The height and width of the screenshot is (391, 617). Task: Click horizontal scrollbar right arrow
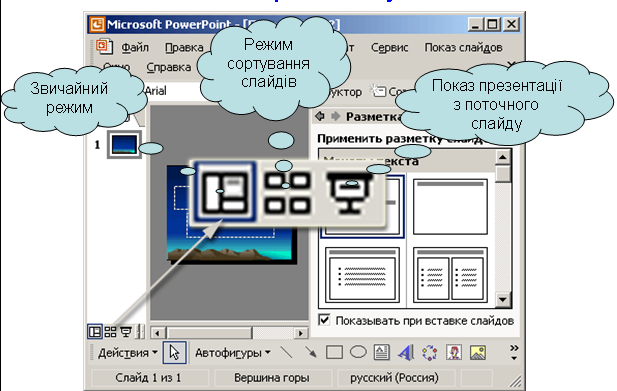[301, 333]
